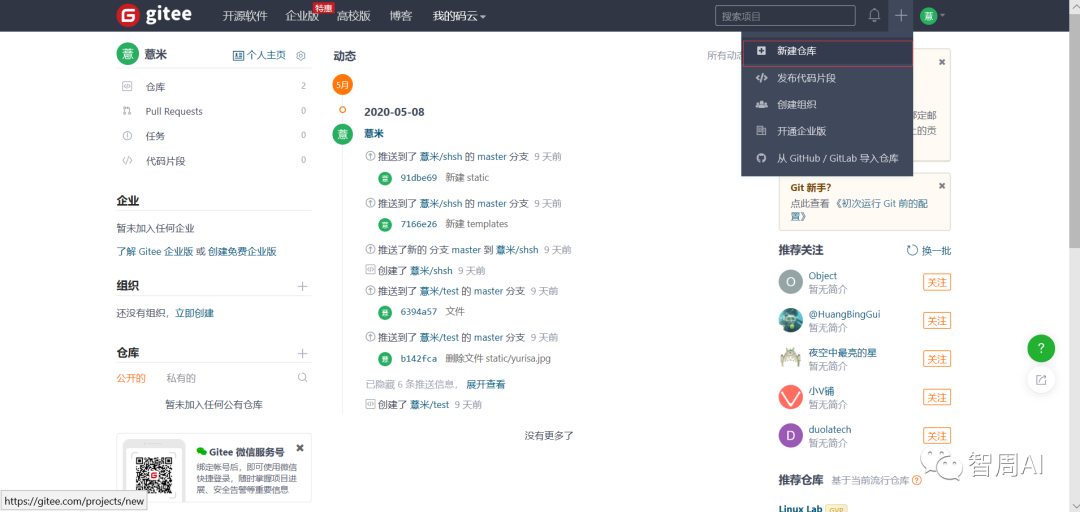Image resolution: width=1080 pixels, height=512 pixels.
Task: Click the green help question mark button
Action: pyautogui.click(x=1041, y=348)
